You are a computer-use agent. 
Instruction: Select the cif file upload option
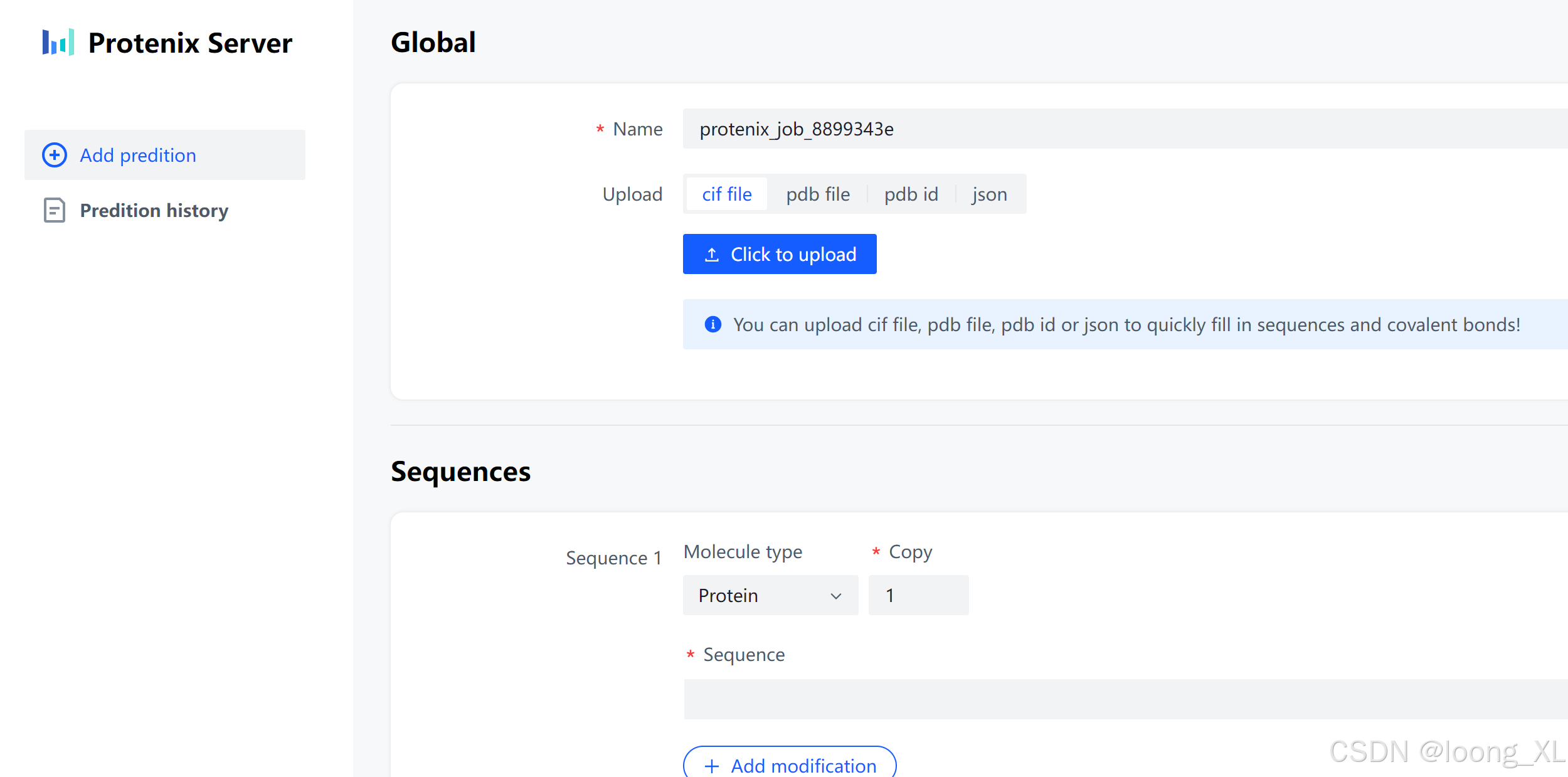point(726,194)
